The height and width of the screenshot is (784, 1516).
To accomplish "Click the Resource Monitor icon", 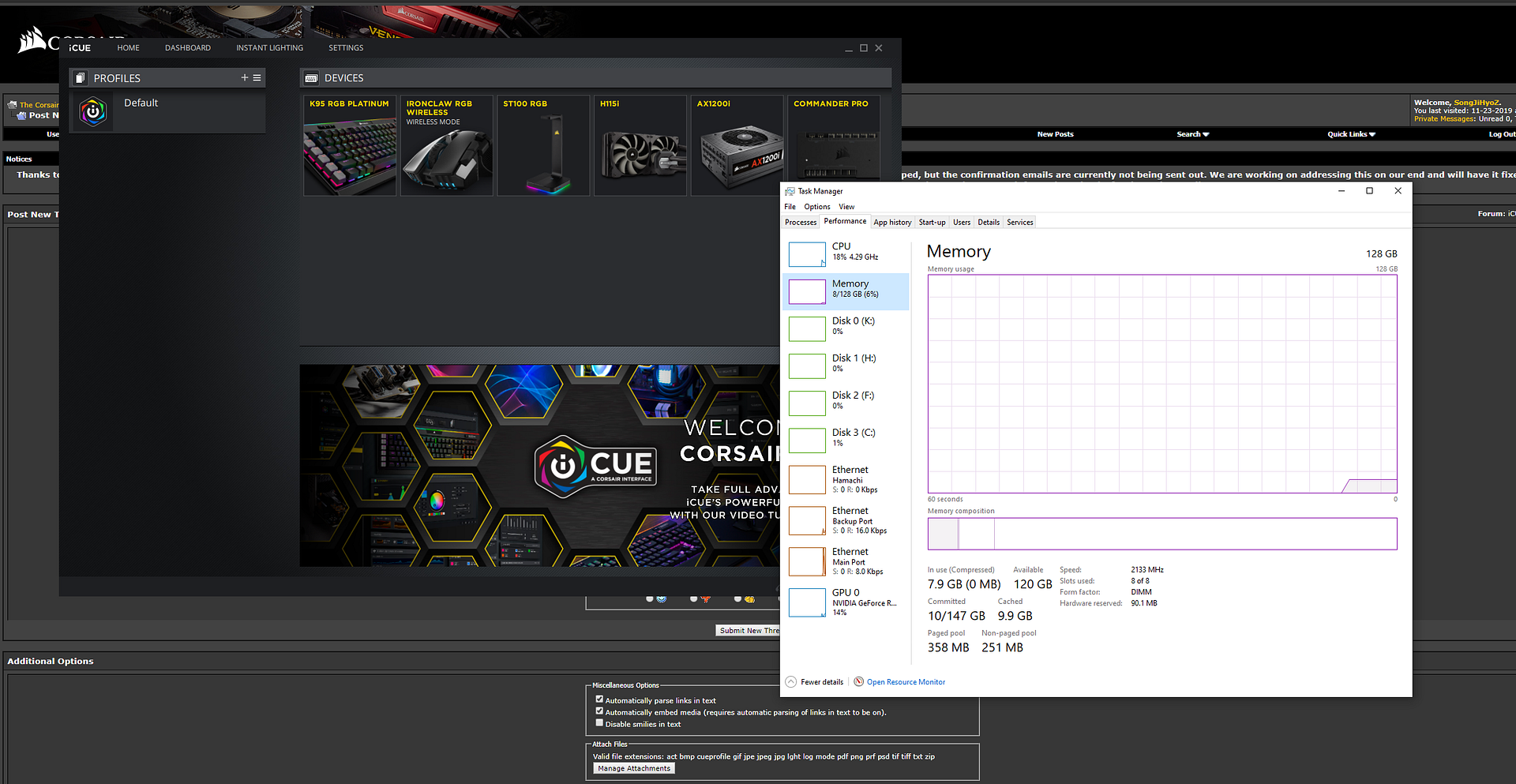I will pos(858,681).
